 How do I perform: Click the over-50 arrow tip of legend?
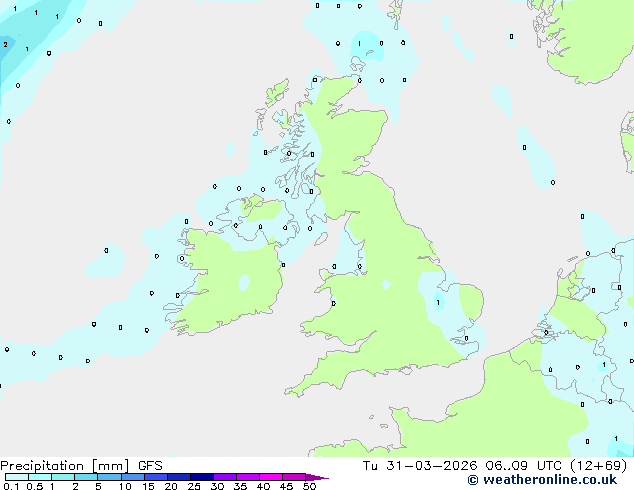click(317, 477)
